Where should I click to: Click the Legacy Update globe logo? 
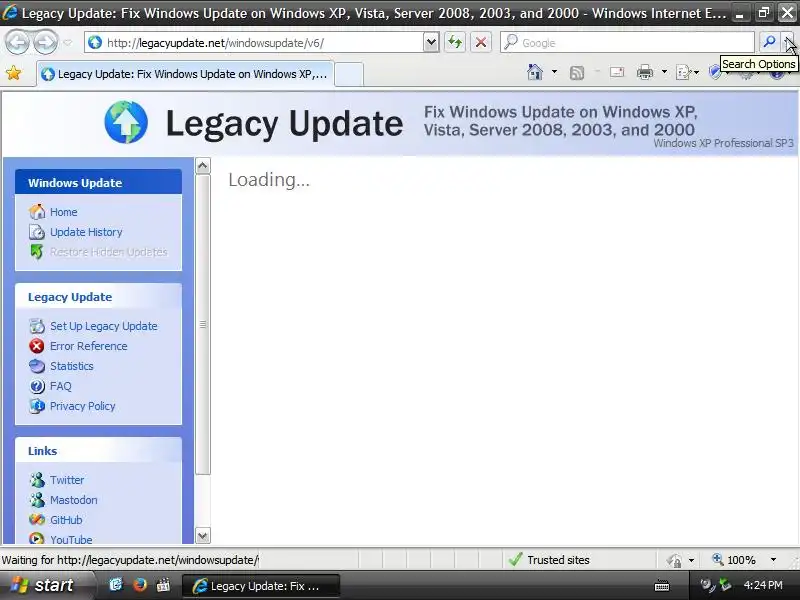coord(126,122)
